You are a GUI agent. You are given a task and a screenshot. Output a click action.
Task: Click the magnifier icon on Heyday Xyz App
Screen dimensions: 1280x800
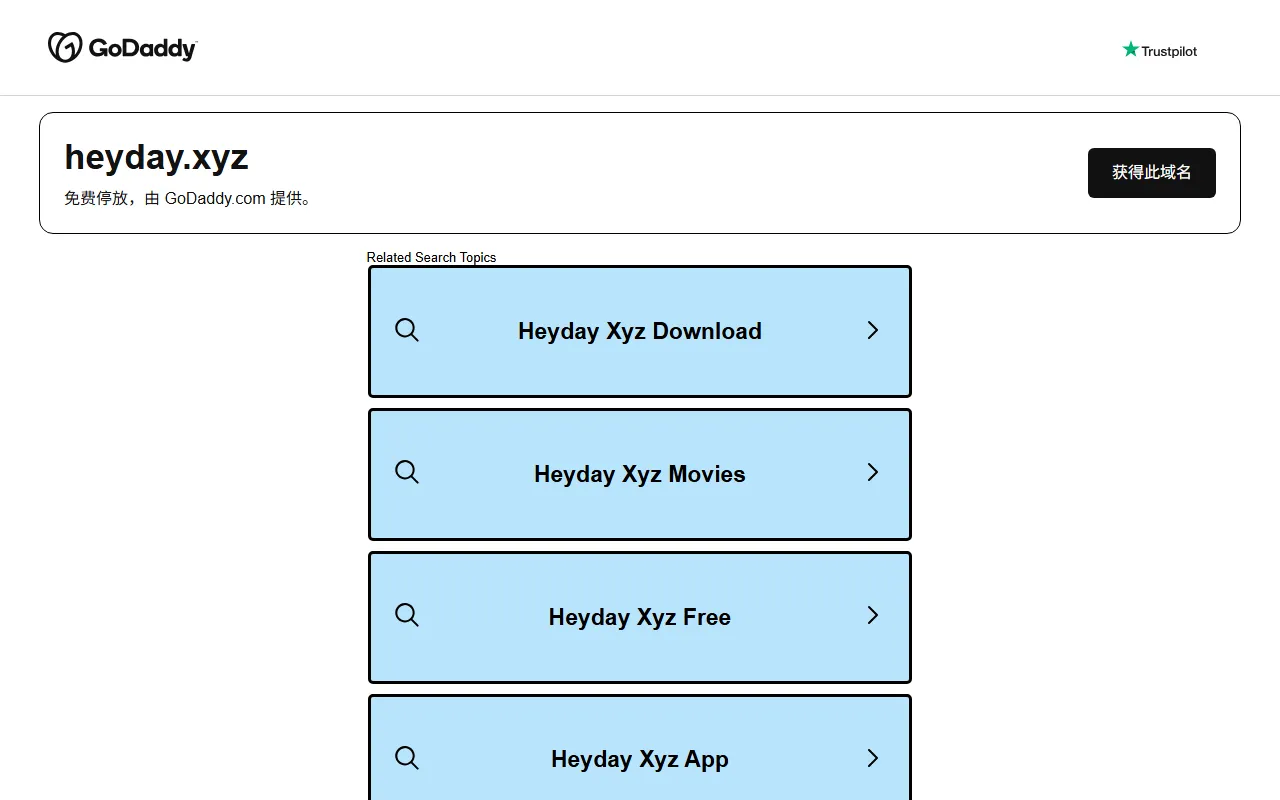(407, 758)
